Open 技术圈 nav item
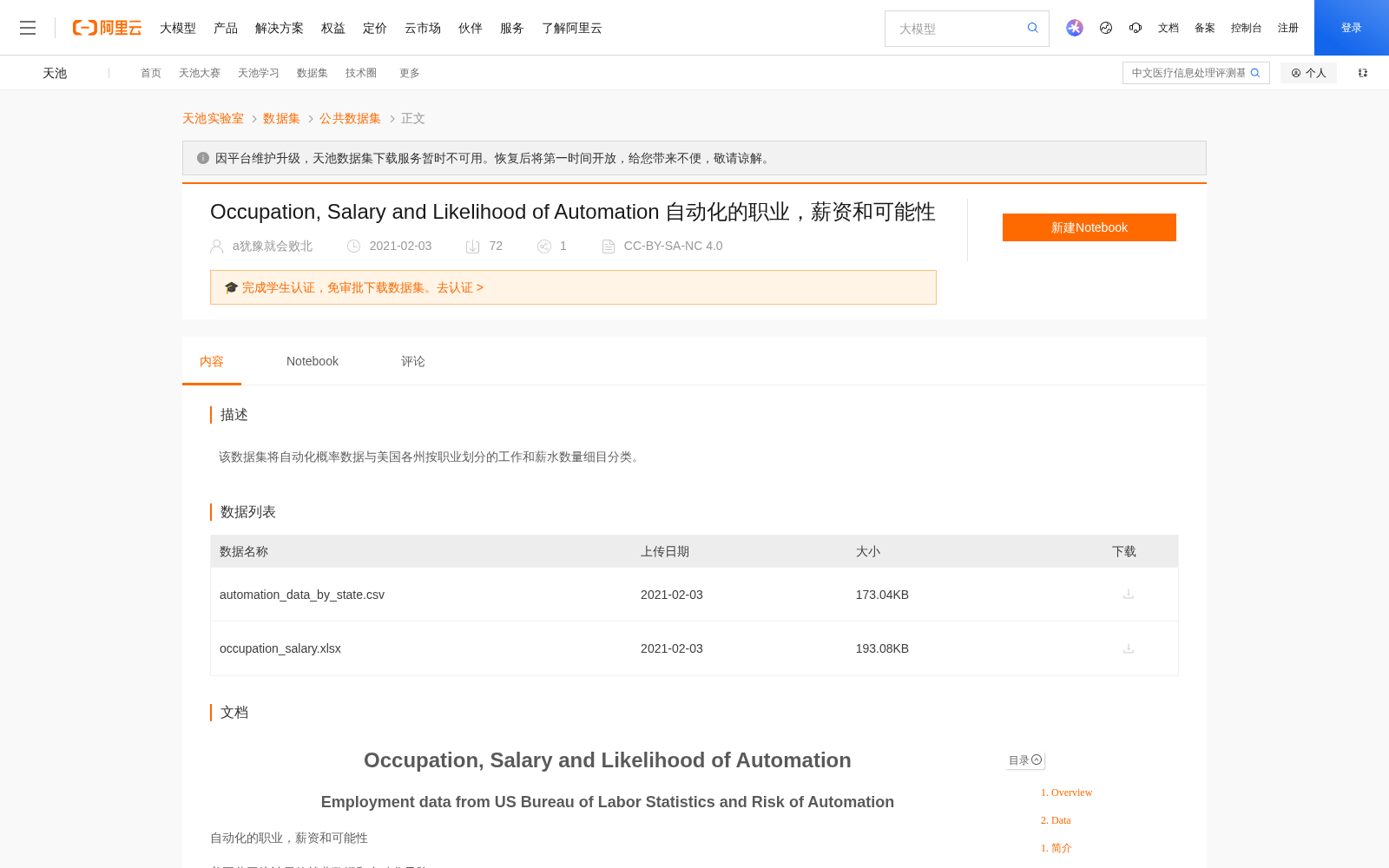The image size is (1389, 868). (361, 73)
